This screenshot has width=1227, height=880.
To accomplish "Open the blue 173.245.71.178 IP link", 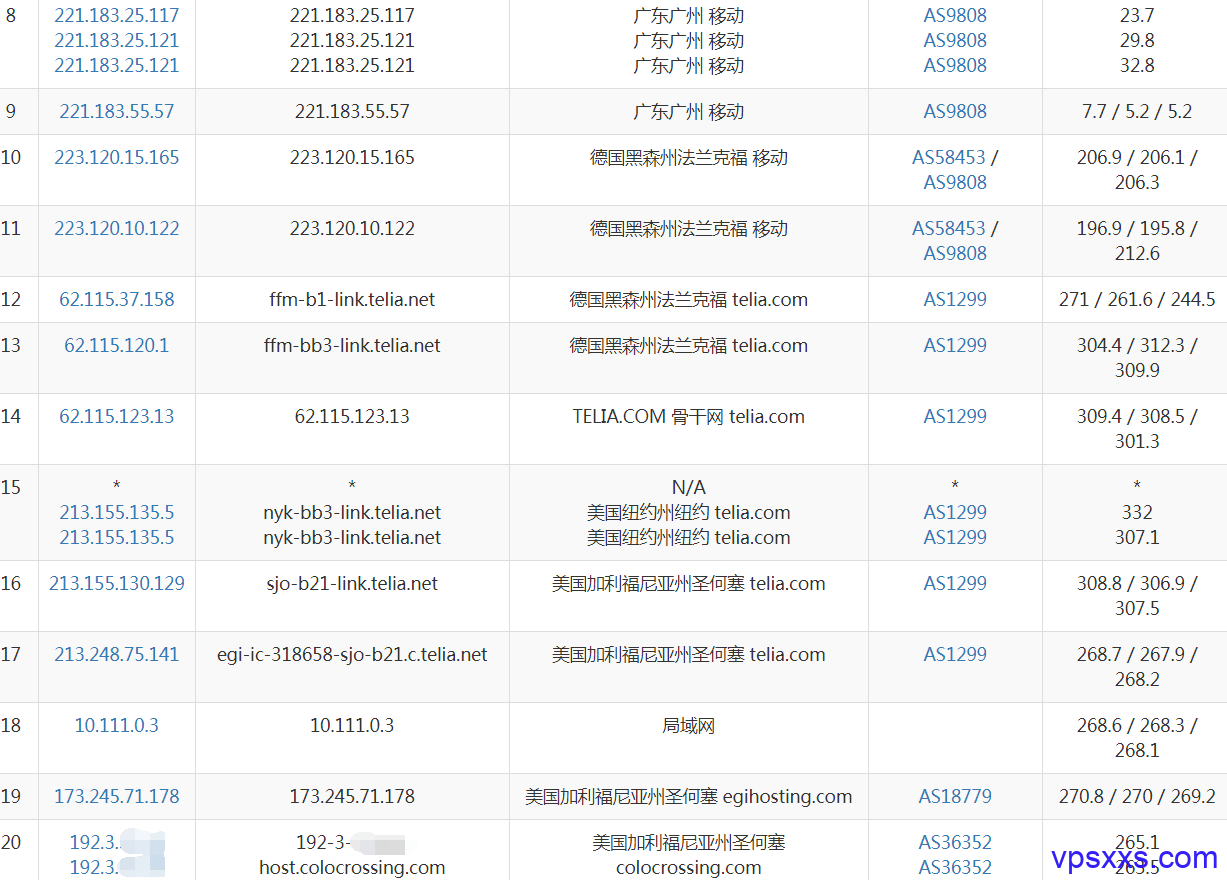I will pos(117,796).
